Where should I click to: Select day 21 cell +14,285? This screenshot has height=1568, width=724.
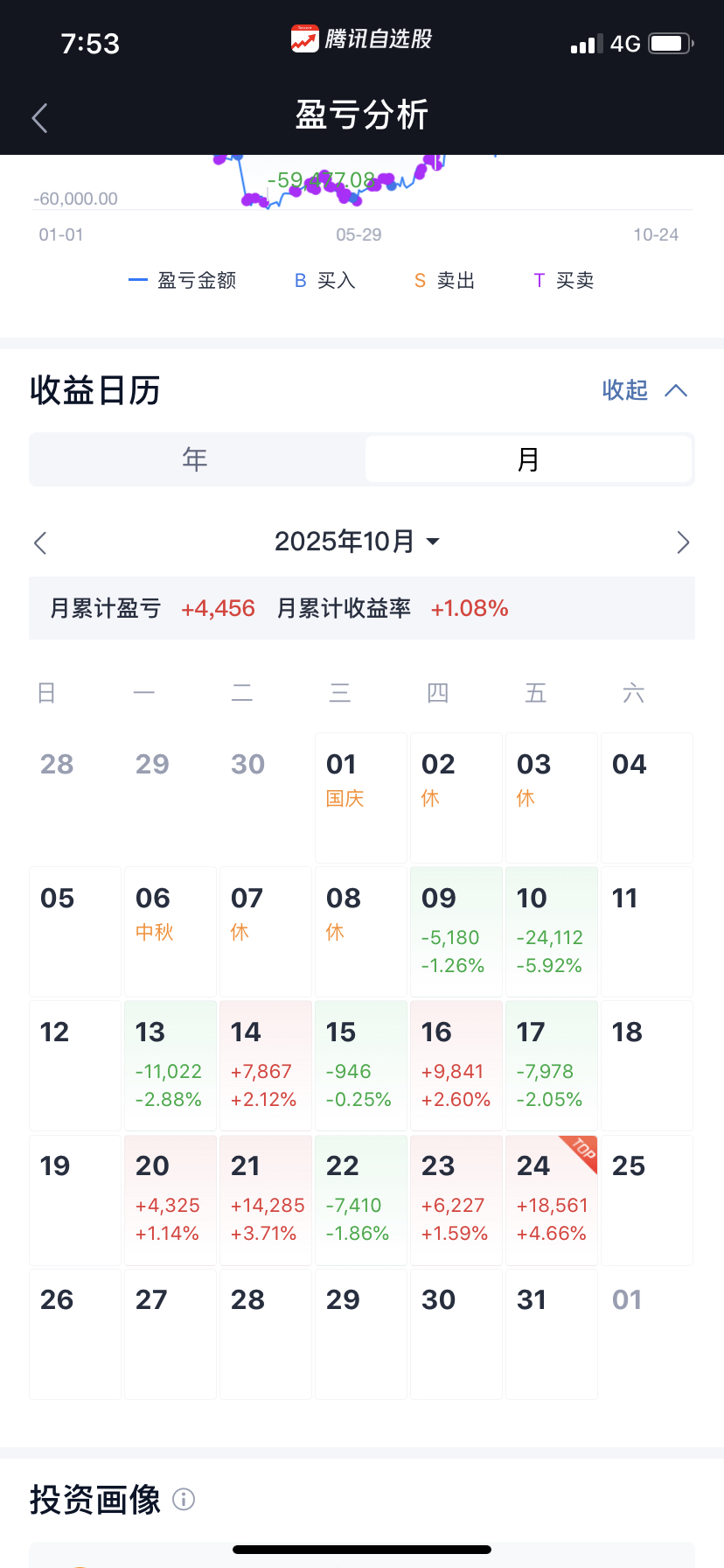coord(266,1200)
